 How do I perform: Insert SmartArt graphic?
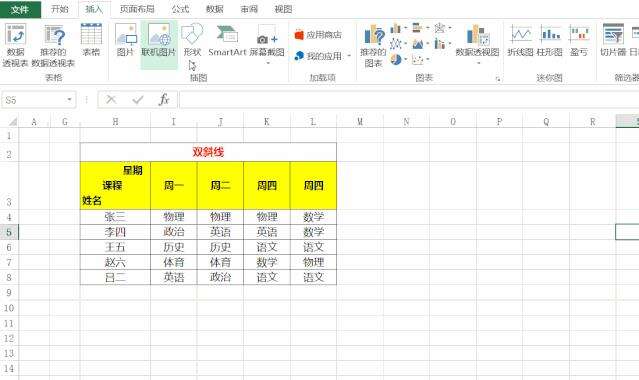(x=227, y=40)
